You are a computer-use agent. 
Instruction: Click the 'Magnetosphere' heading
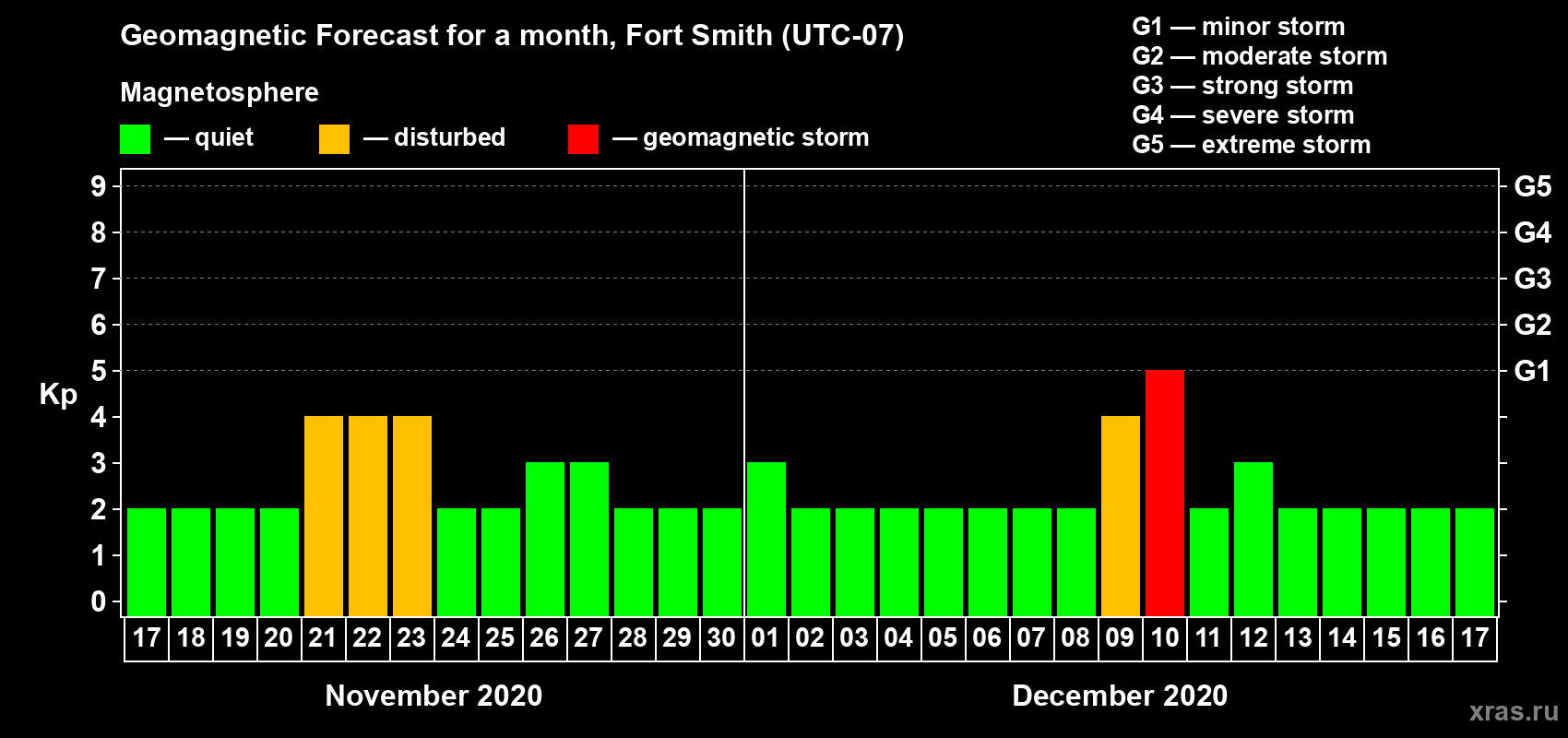220,92
